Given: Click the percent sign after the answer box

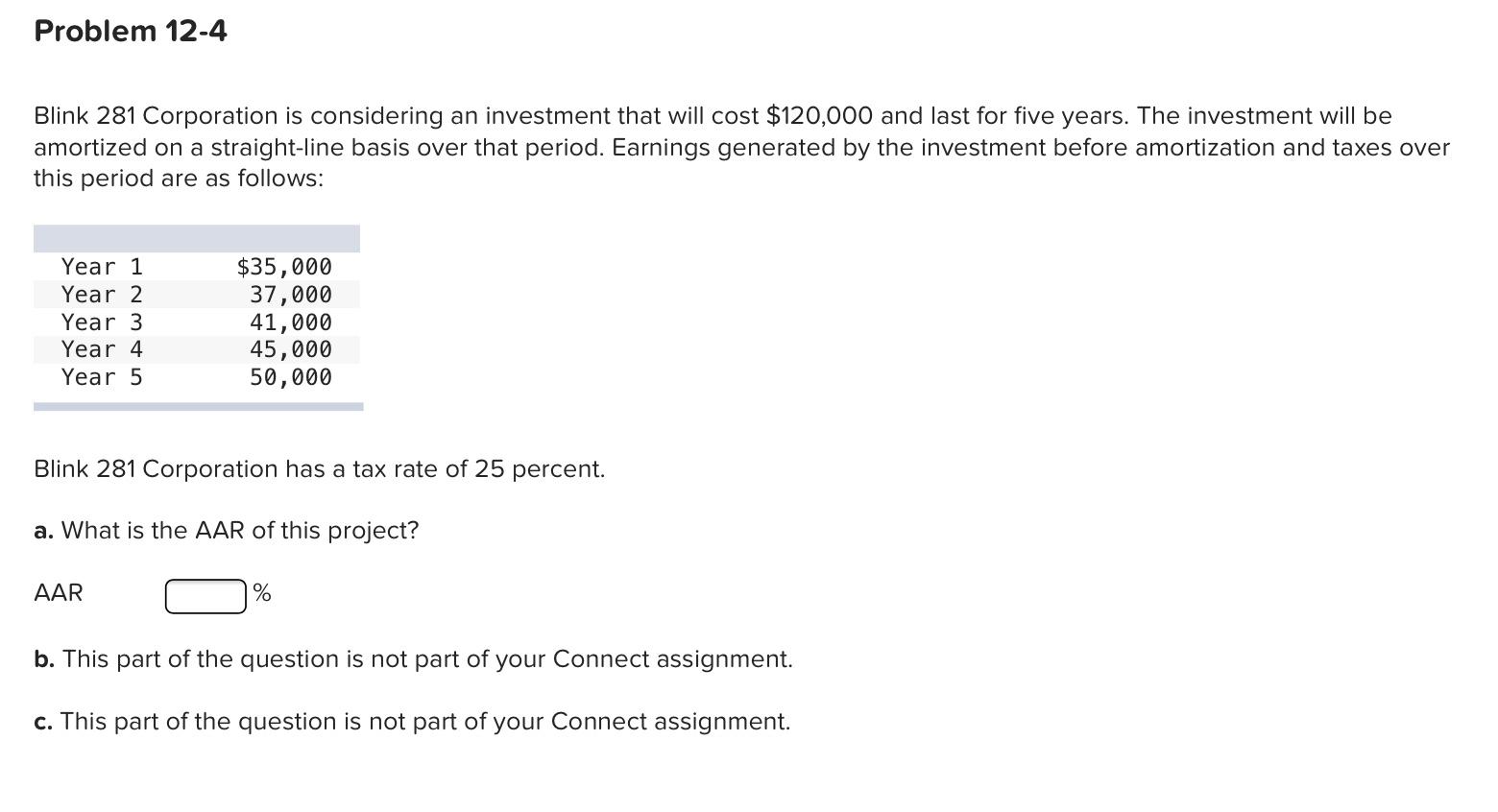Looking at the screenshot, I should (262, 593).
